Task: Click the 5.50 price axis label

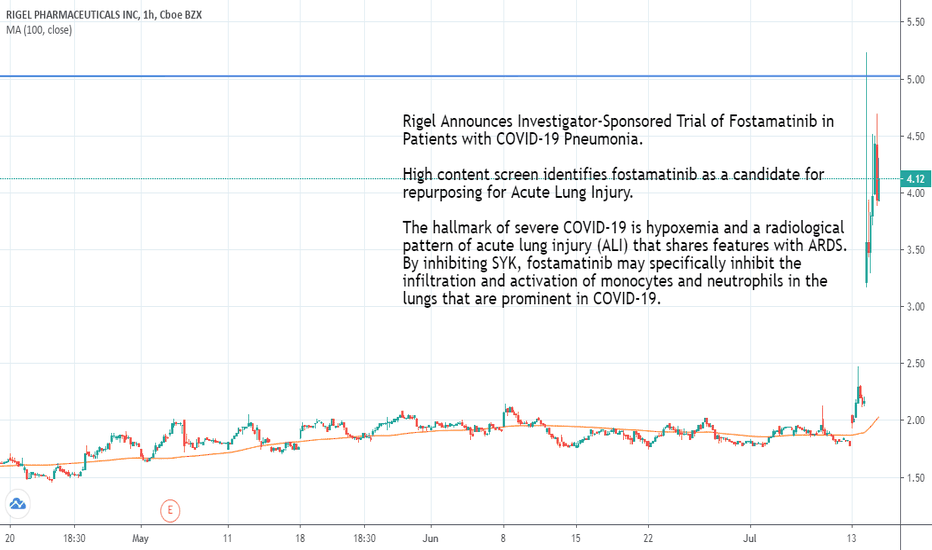Action: pyautogui.click(x=915, y=22)
